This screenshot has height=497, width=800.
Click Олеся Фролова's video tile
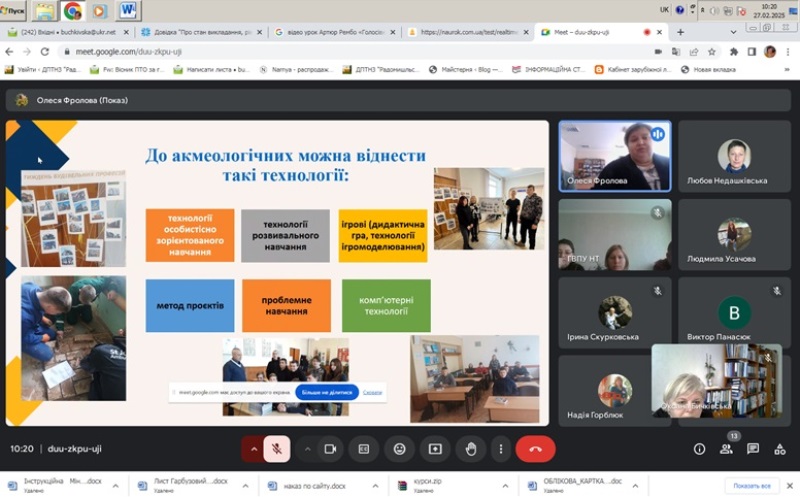[613, 155]
